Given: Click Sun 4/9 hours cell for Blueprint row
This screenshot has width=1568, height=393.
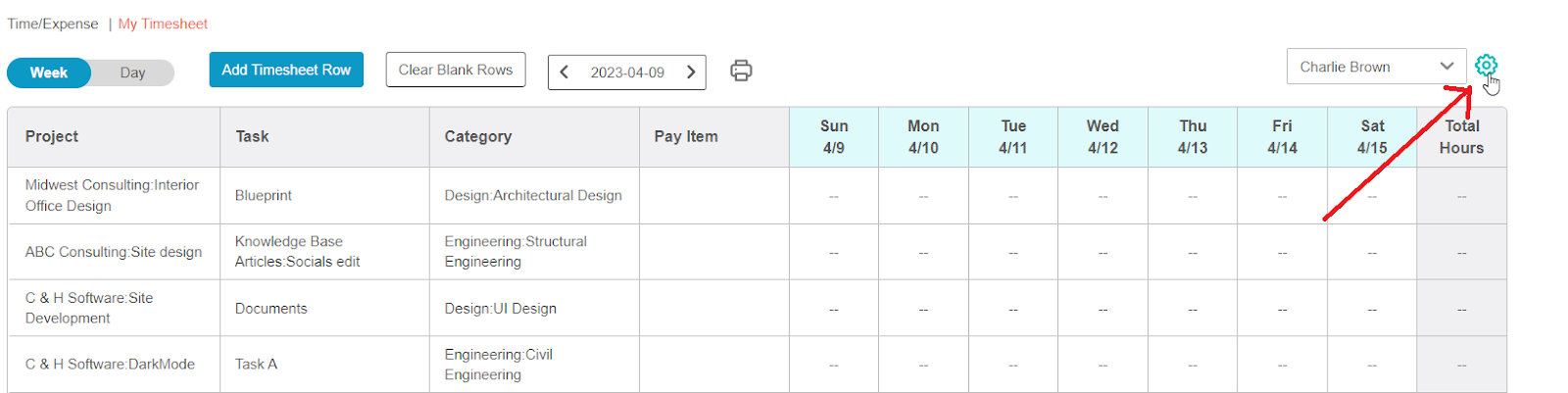Looking at the screenshot, I should click(834, 196).
